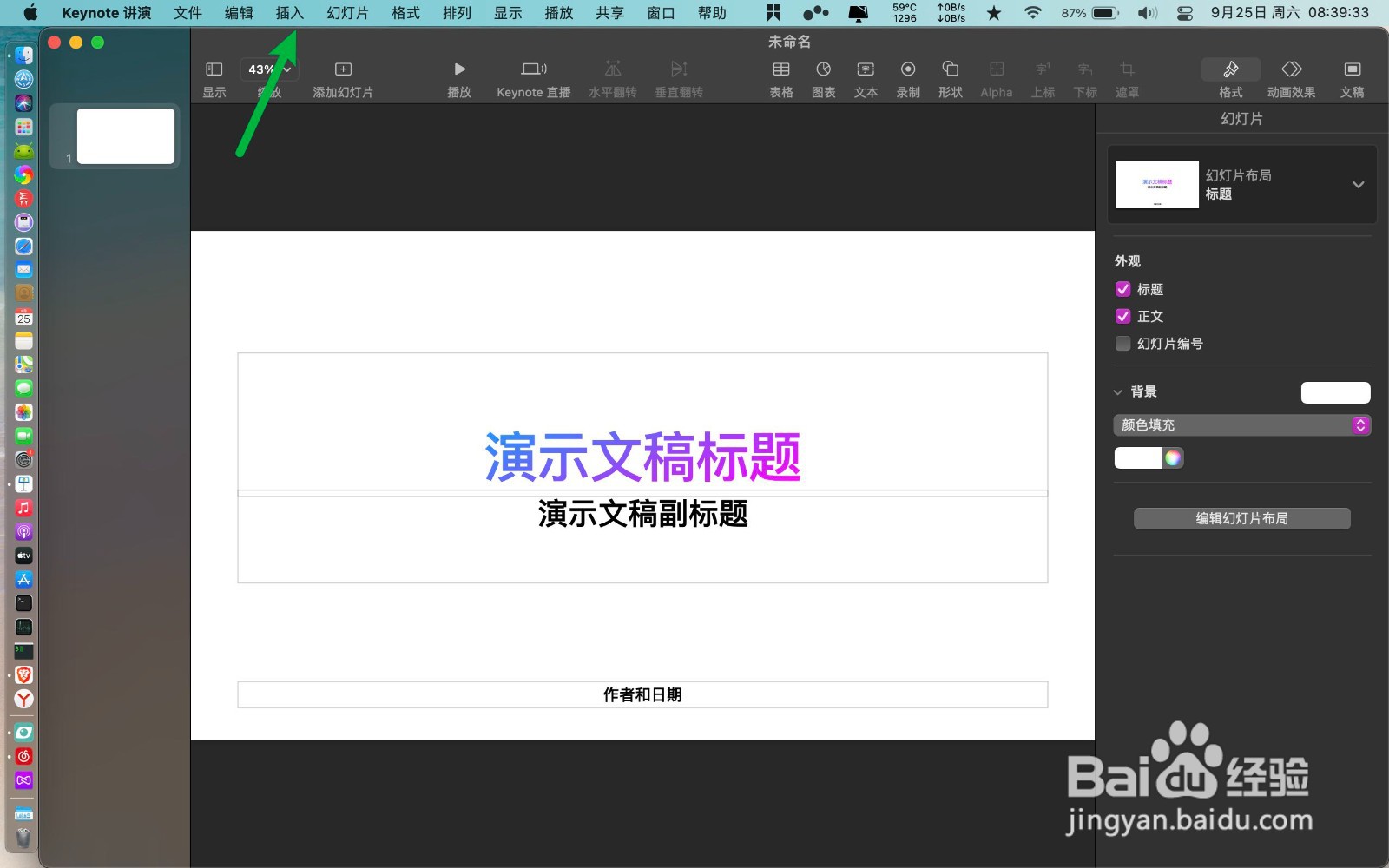Open Control Center in menu bar
The image size is (1389, 868).
coord(1185,13)
